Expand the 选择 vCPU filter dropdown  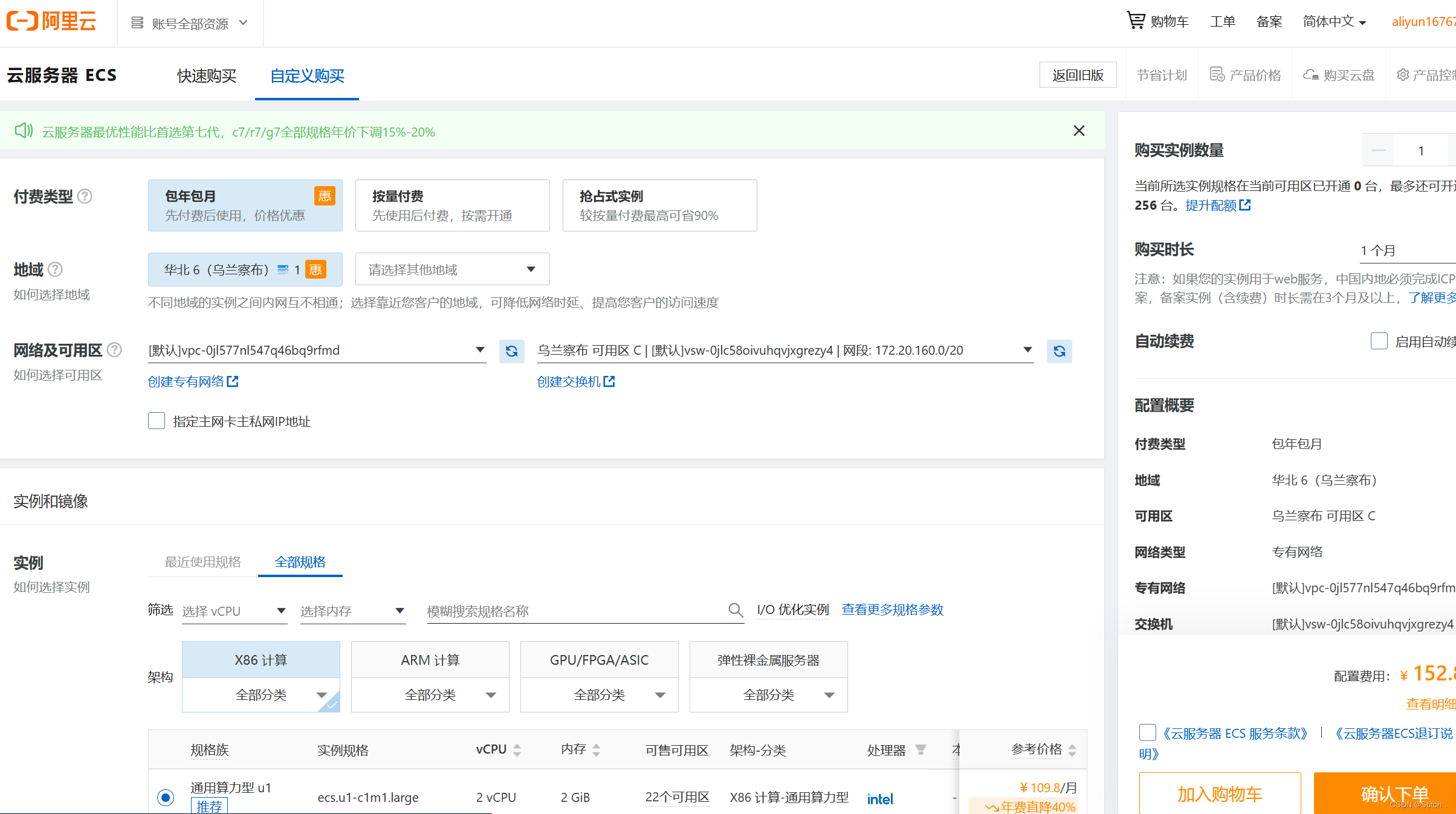click(x=234, y=611)
